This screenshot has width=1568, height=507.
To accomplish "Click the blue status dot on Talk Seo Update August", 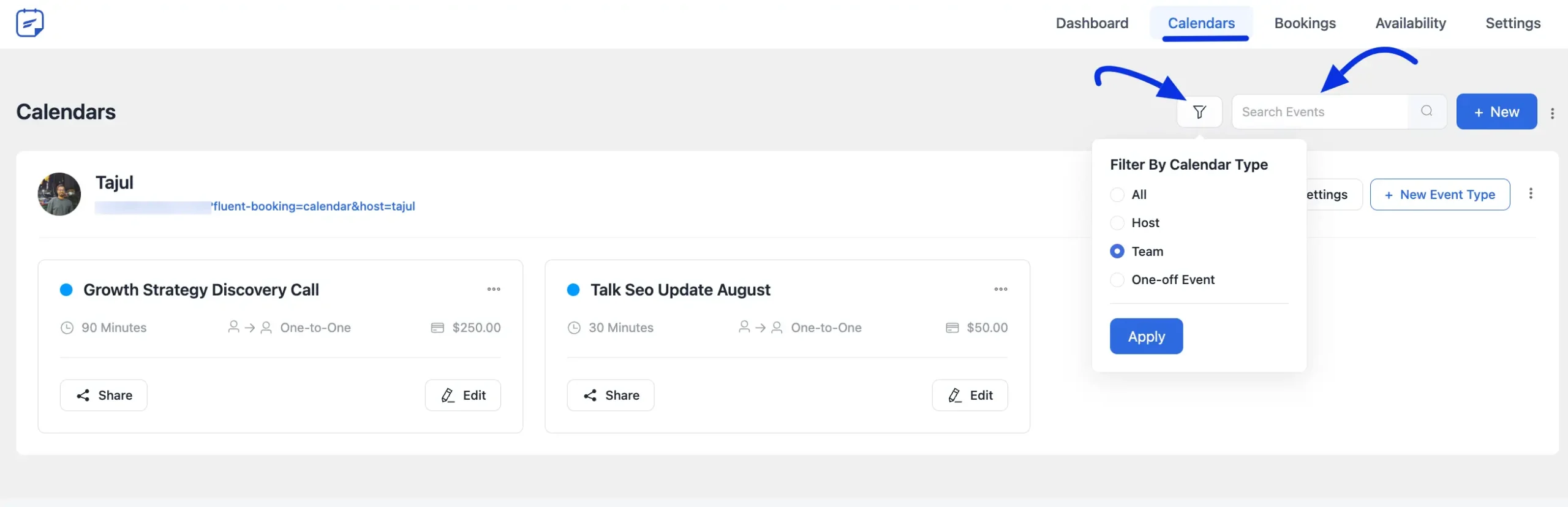I will click(x=573, y=289).
